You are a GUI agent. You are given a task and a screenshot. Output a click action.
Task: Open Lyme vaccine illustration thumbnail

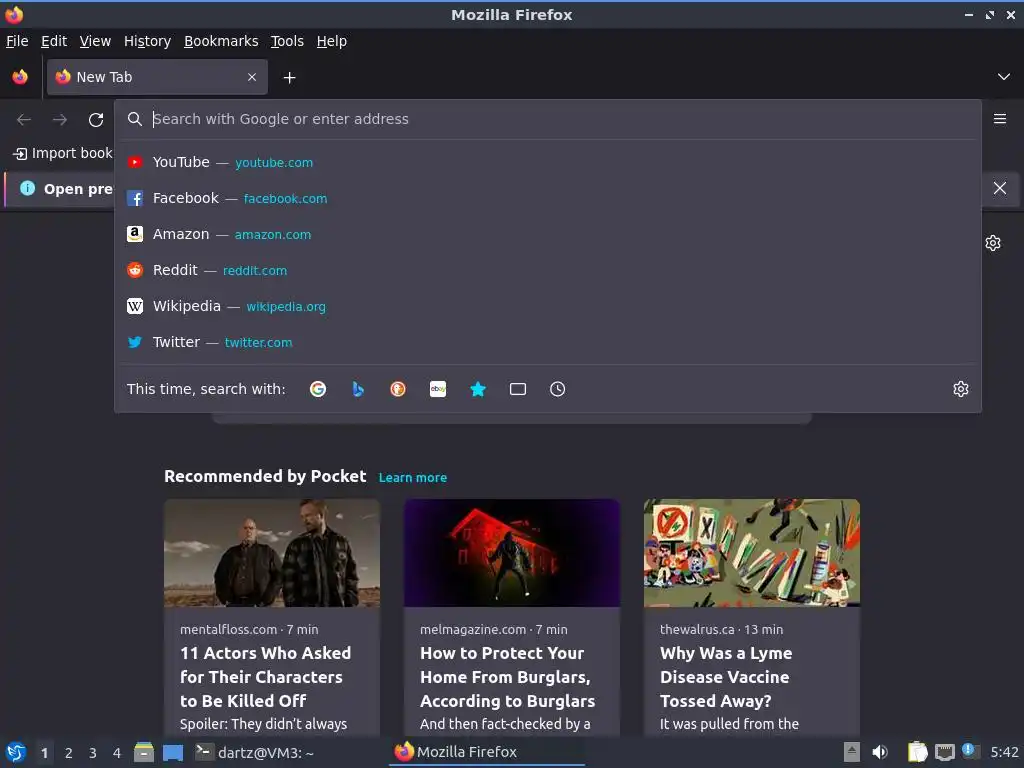pyautogui.click(x=752, y=553)
